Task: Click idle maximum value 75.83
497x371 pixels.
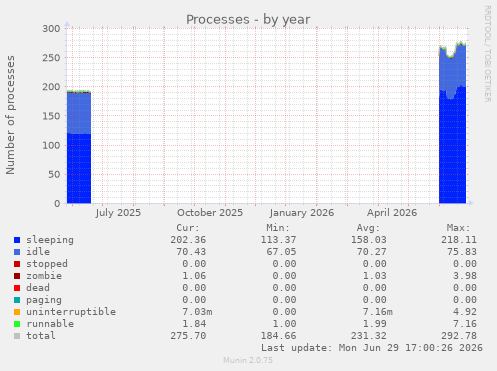Action: (x=462, y=252)
